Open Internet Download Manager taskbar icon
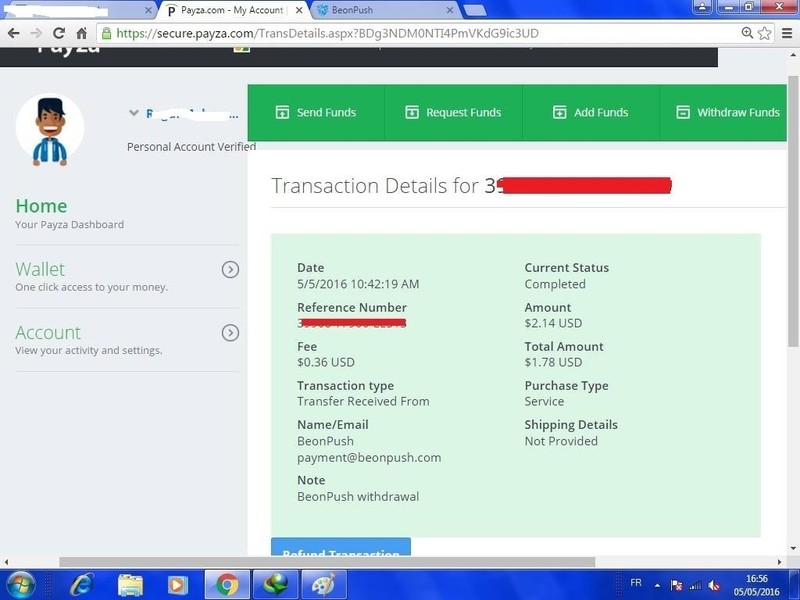Image resolution: width=800 pixels, height=600 pixels. point(275,585)
